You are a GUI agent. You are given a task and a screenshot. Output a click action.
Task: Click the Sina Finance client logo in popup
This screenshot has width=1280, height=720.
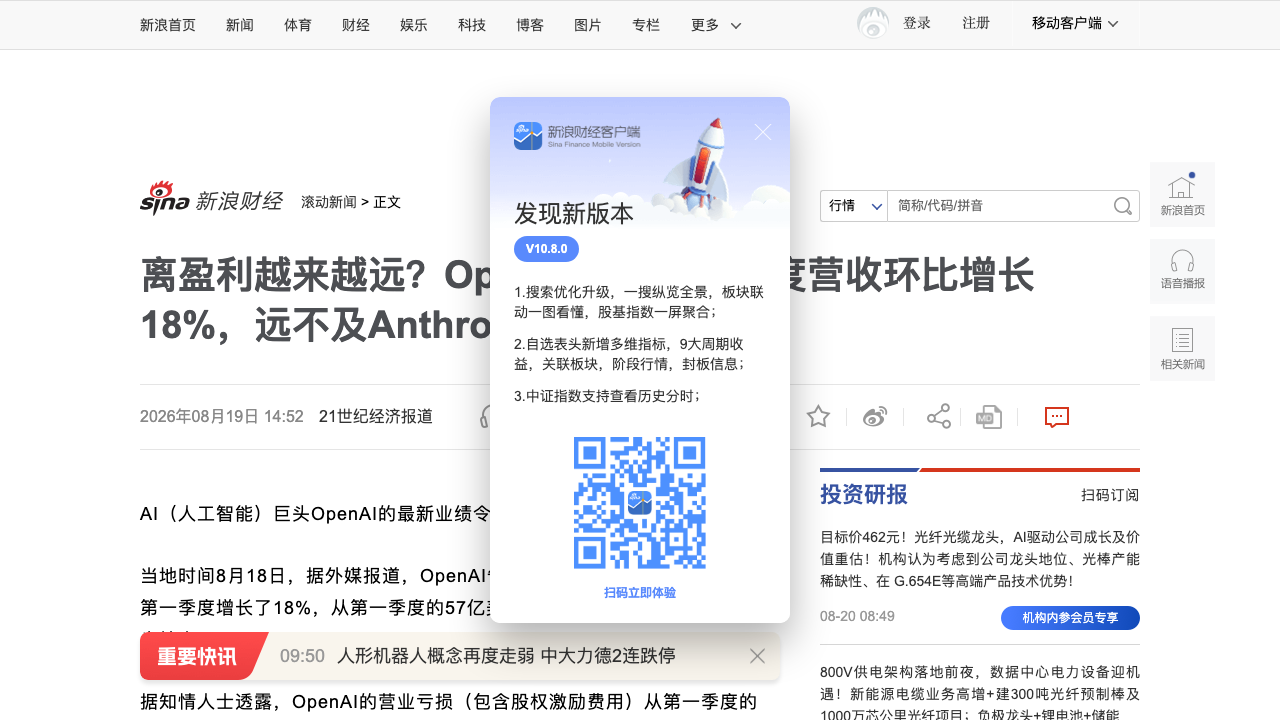(577, 136)
